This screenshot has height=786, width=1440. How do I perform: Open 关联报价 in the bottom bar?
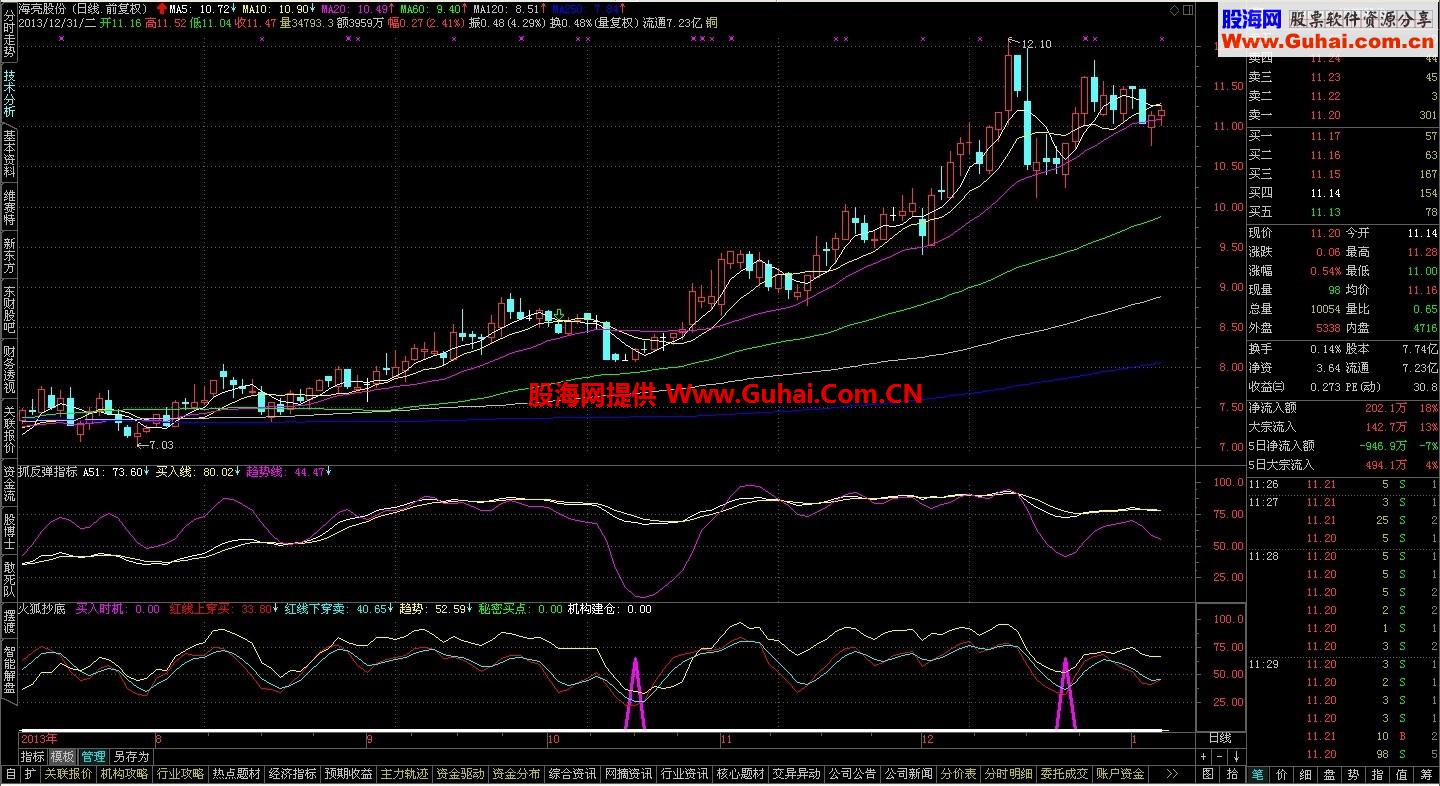68,774
